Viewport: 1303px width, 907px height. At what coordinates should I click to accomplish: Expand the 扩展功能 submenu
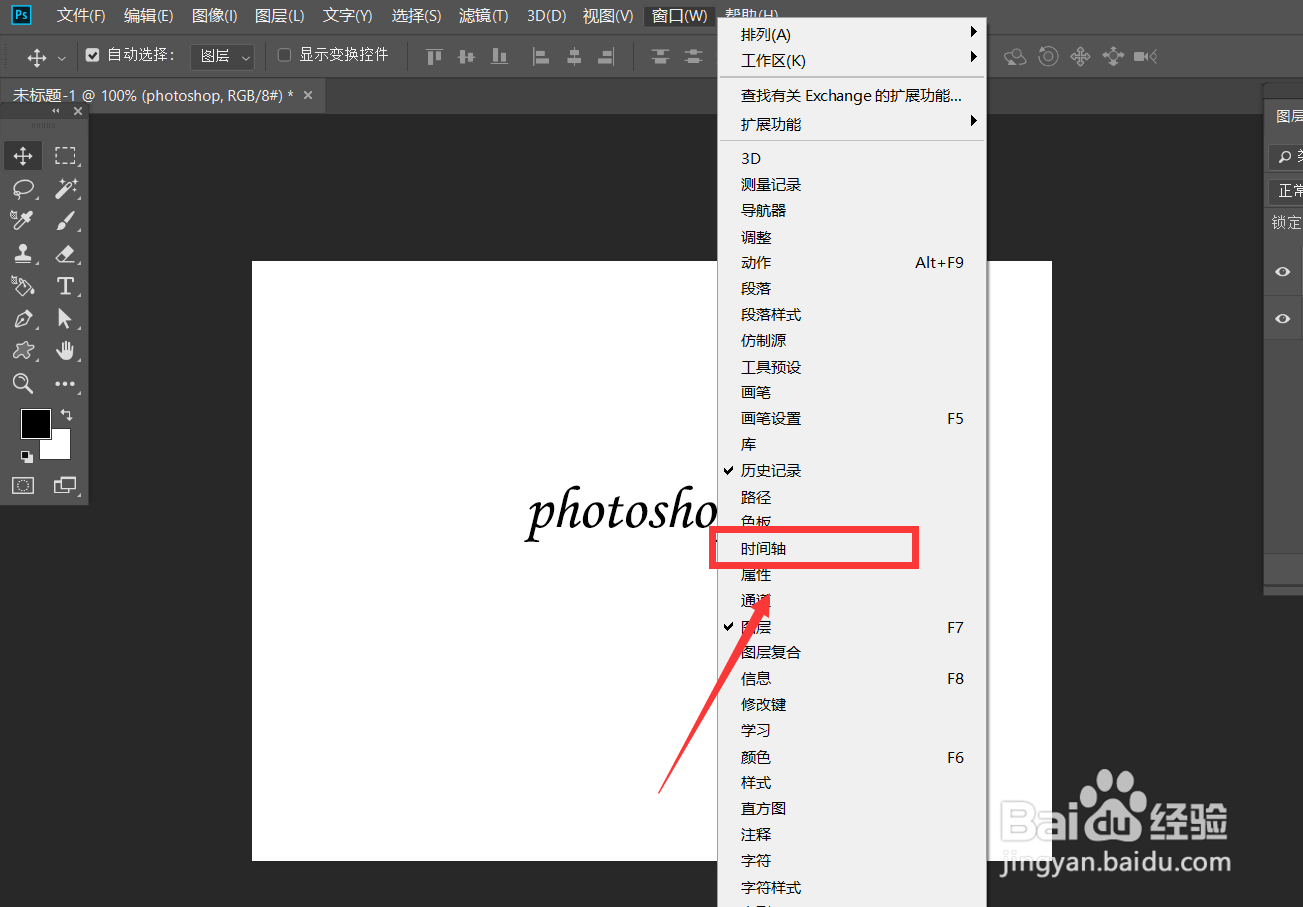(x=853, y=125)
